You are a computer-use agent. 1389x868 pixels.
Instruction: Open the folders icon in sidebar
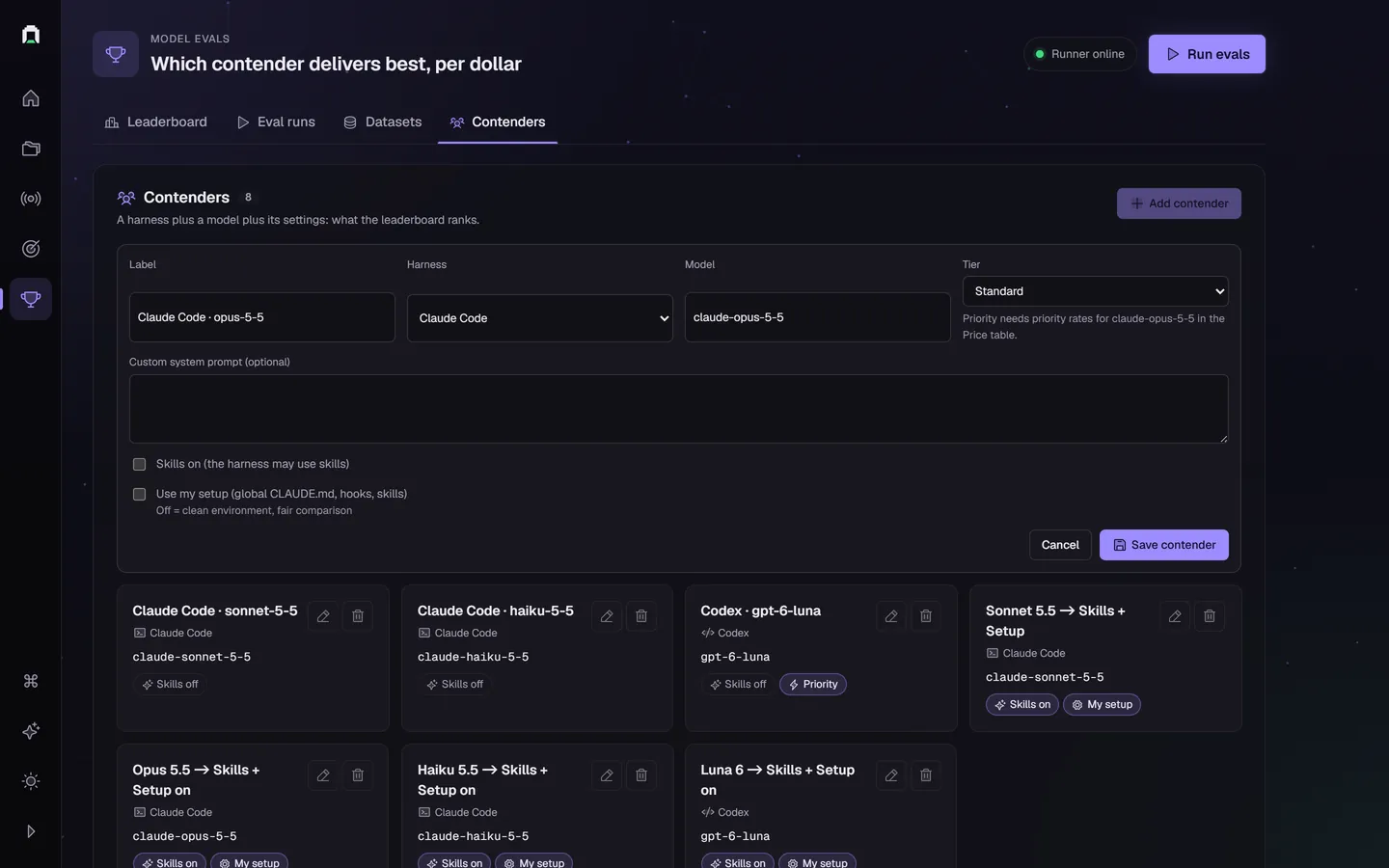[31, 149]
